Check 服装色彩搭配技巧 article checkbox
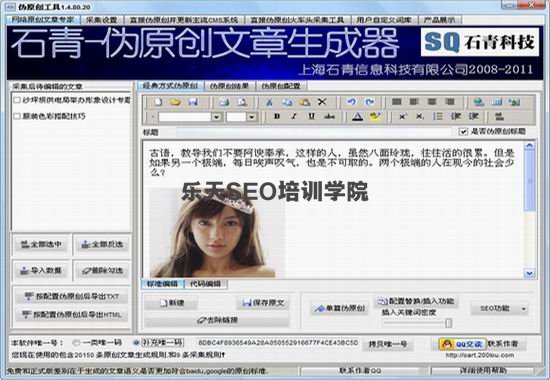 pos(16,116)
